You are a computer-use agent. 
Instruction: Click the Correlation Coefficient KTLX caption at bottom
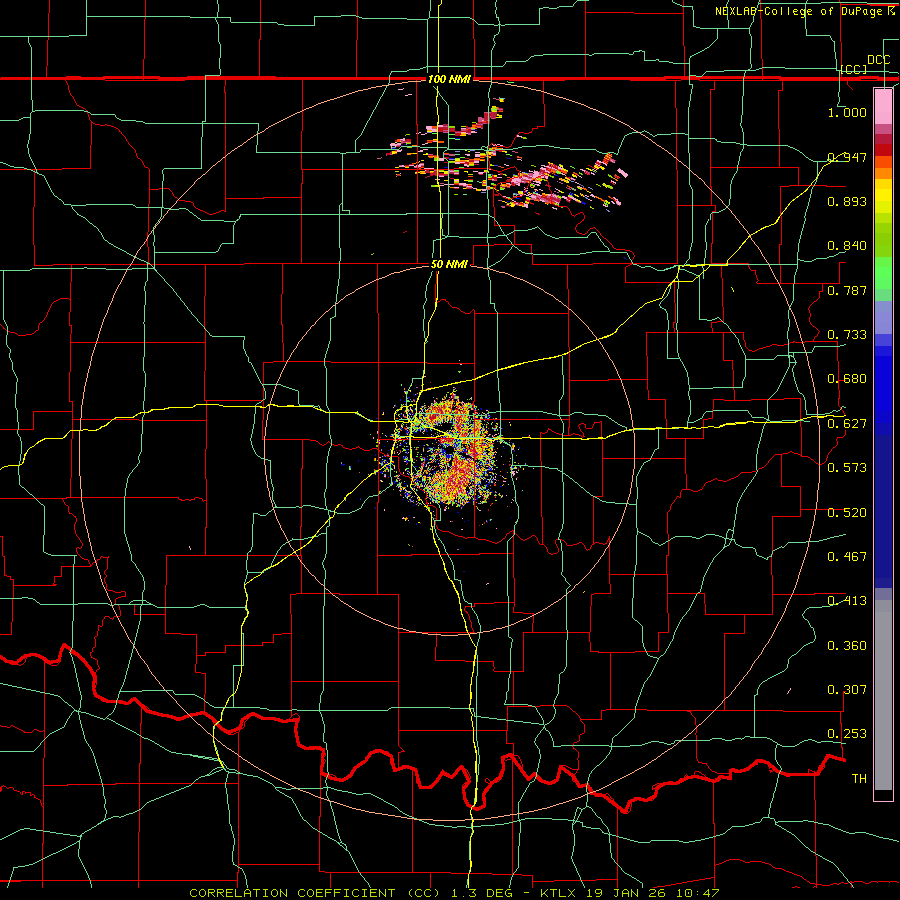coord(454,893)
